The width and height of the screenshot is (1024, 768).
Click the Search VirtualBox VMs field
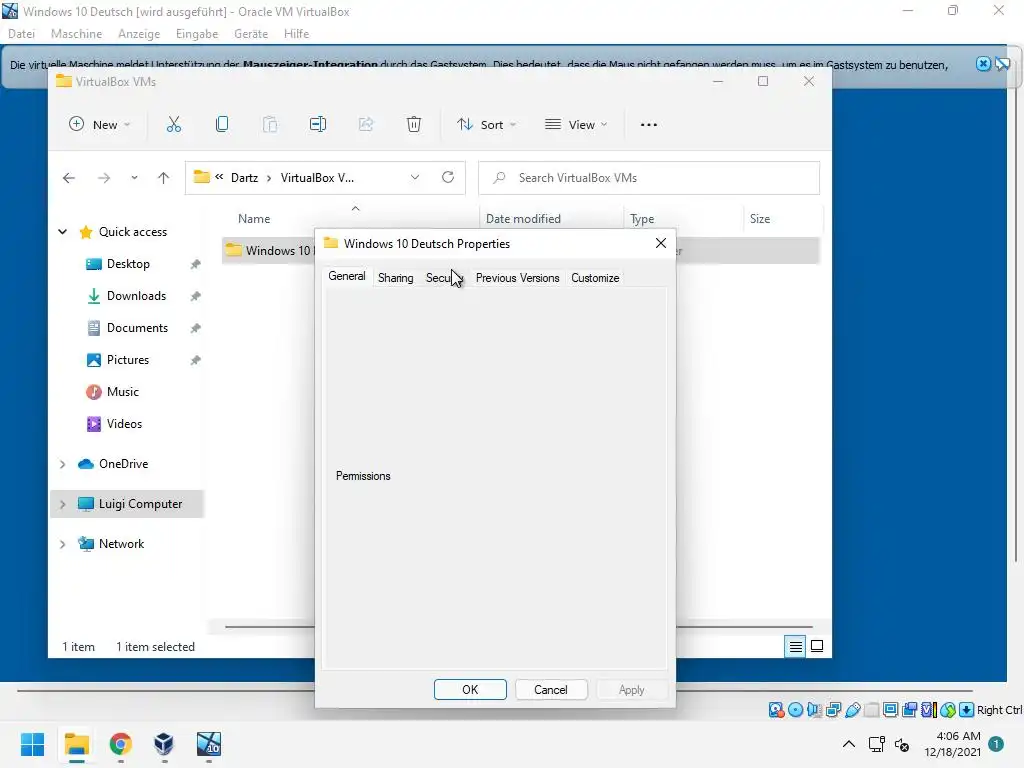pos(649,178)
